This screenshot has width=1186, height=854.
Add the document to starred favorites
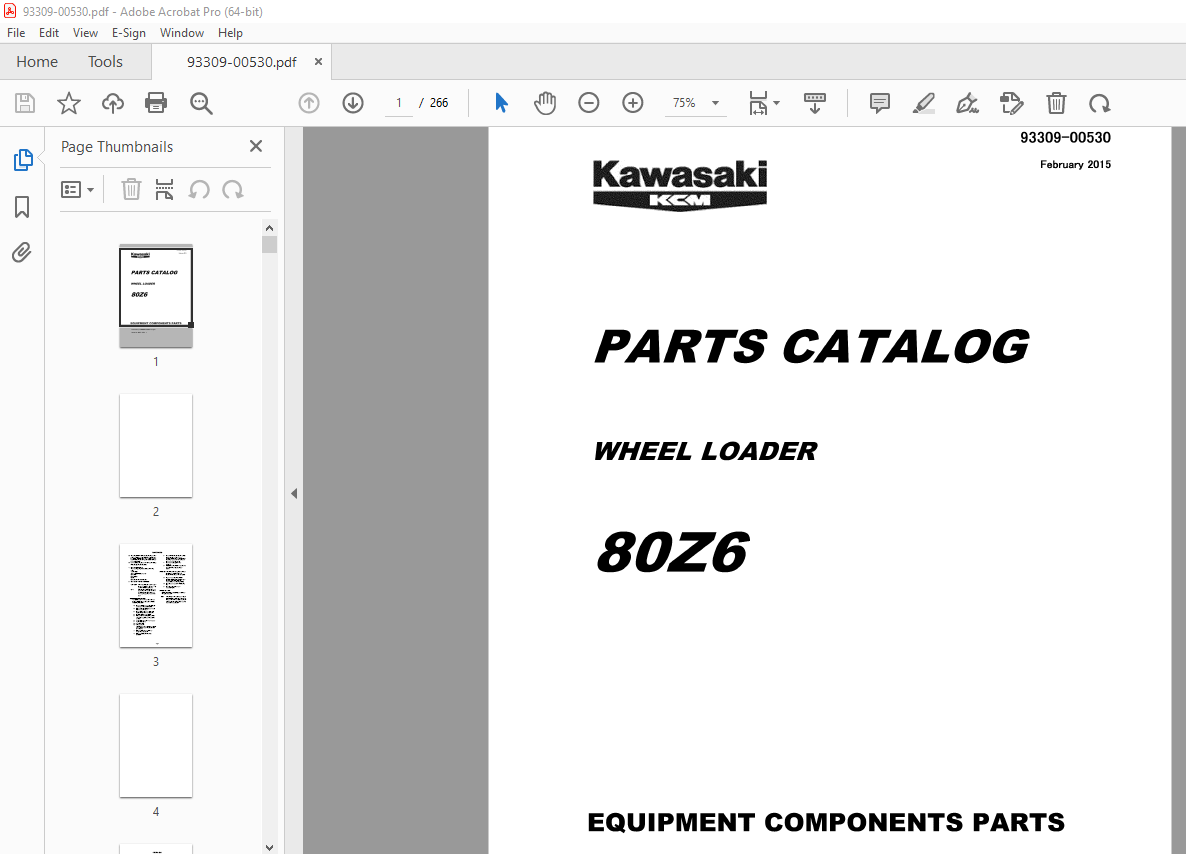point(69,103)
